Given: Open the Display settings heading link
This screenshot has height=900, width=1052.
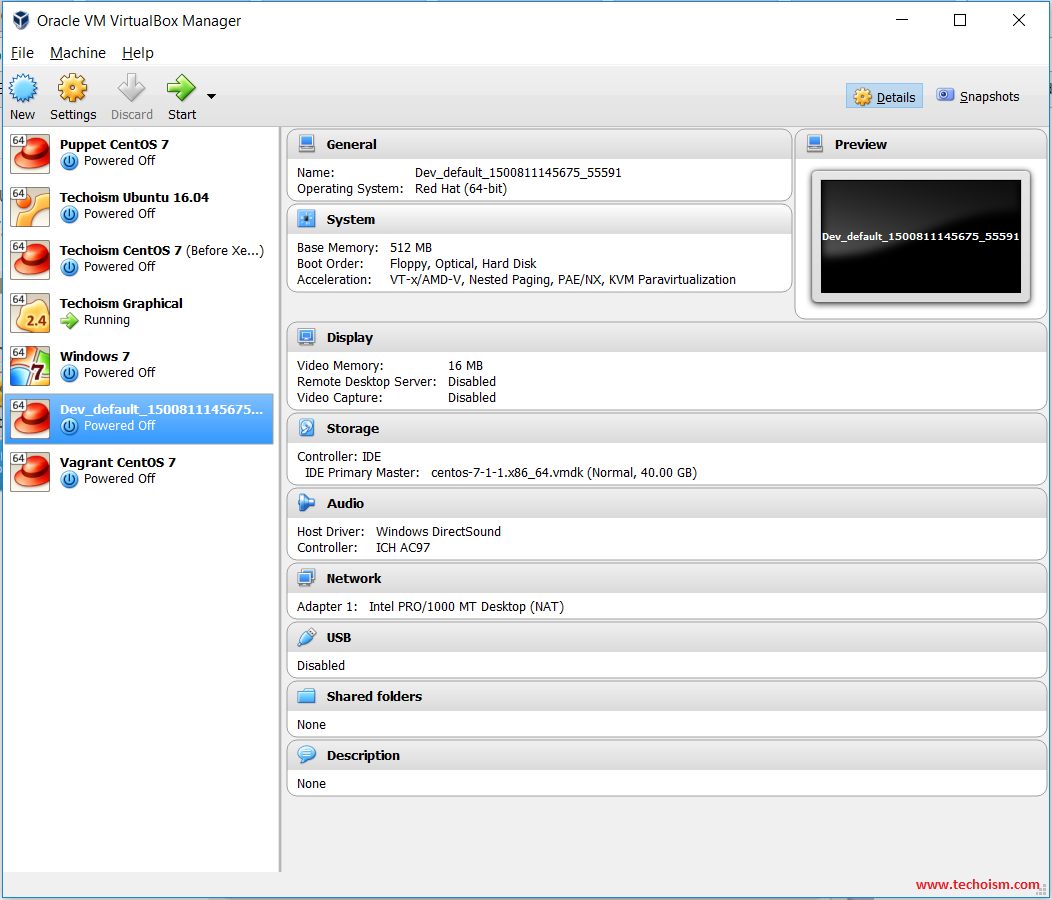Looking at the screenshot, I should [350, 338].
